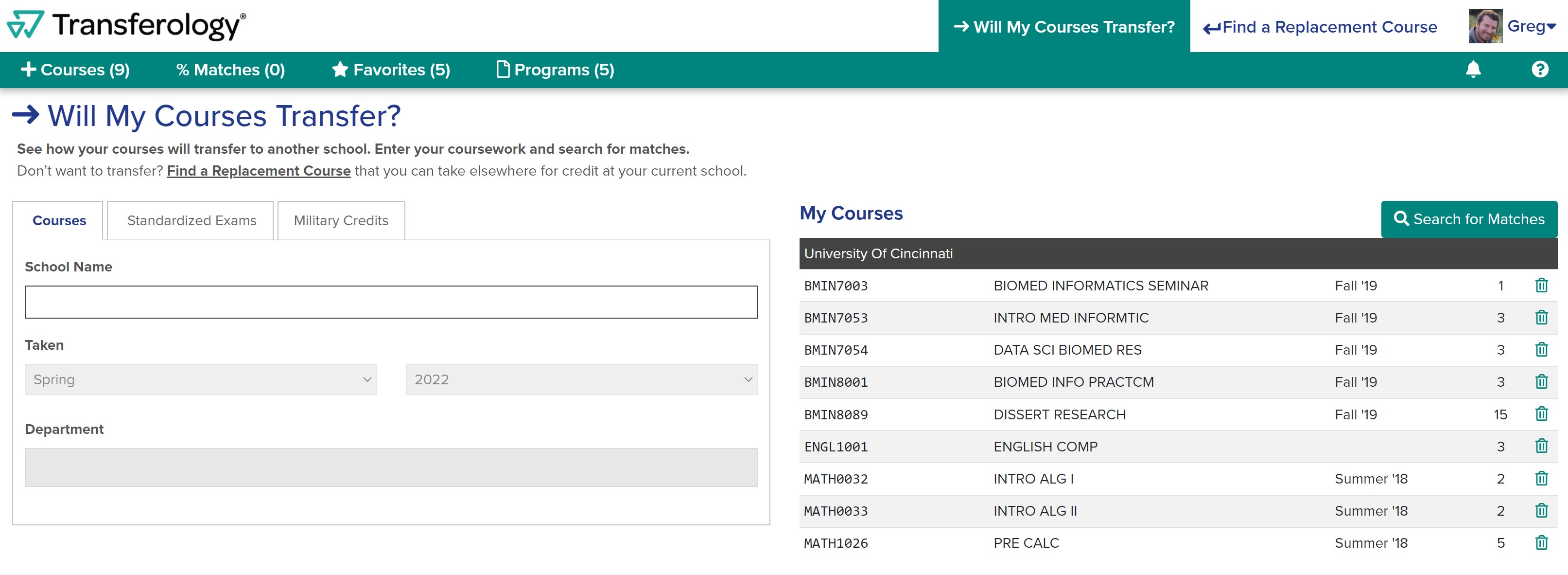Click trash icon for ENGL1001 ENGLISH COMP
The height and width of the screenshot is (575, 1568).
(x=1541, y=447)
